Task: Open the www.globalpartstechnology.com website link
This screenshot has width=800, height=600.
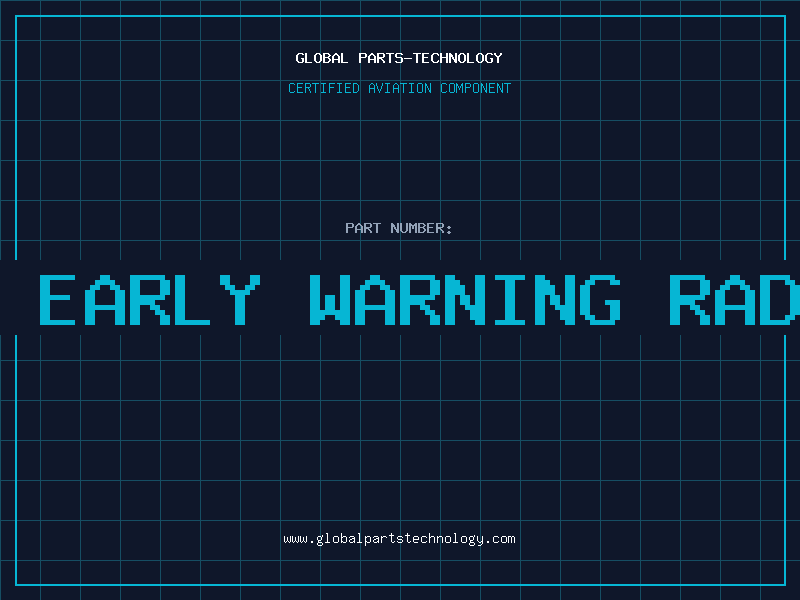Action: [399, 539]
